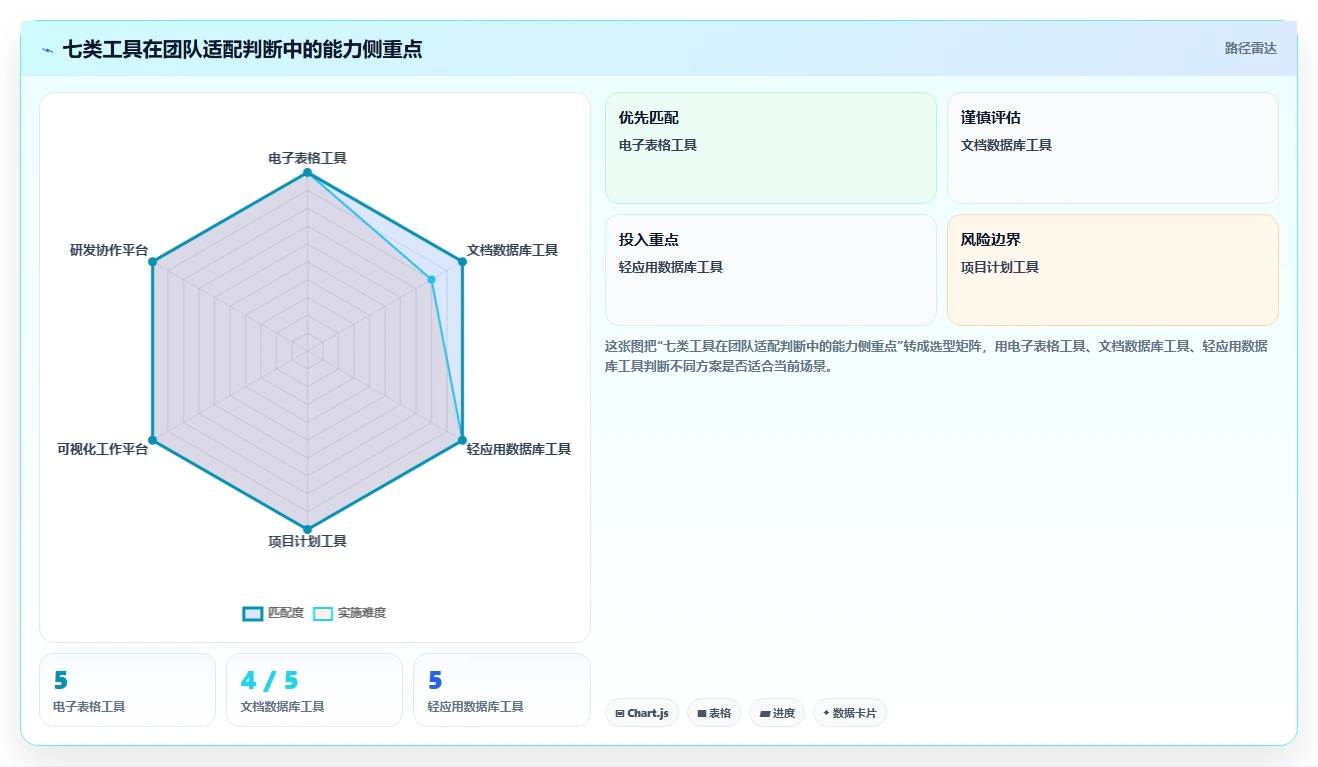Image resolution: width=1318 pixels, height=767 pixels.
Task: Click the 表格 tag chip
Action: click(714, 713)
